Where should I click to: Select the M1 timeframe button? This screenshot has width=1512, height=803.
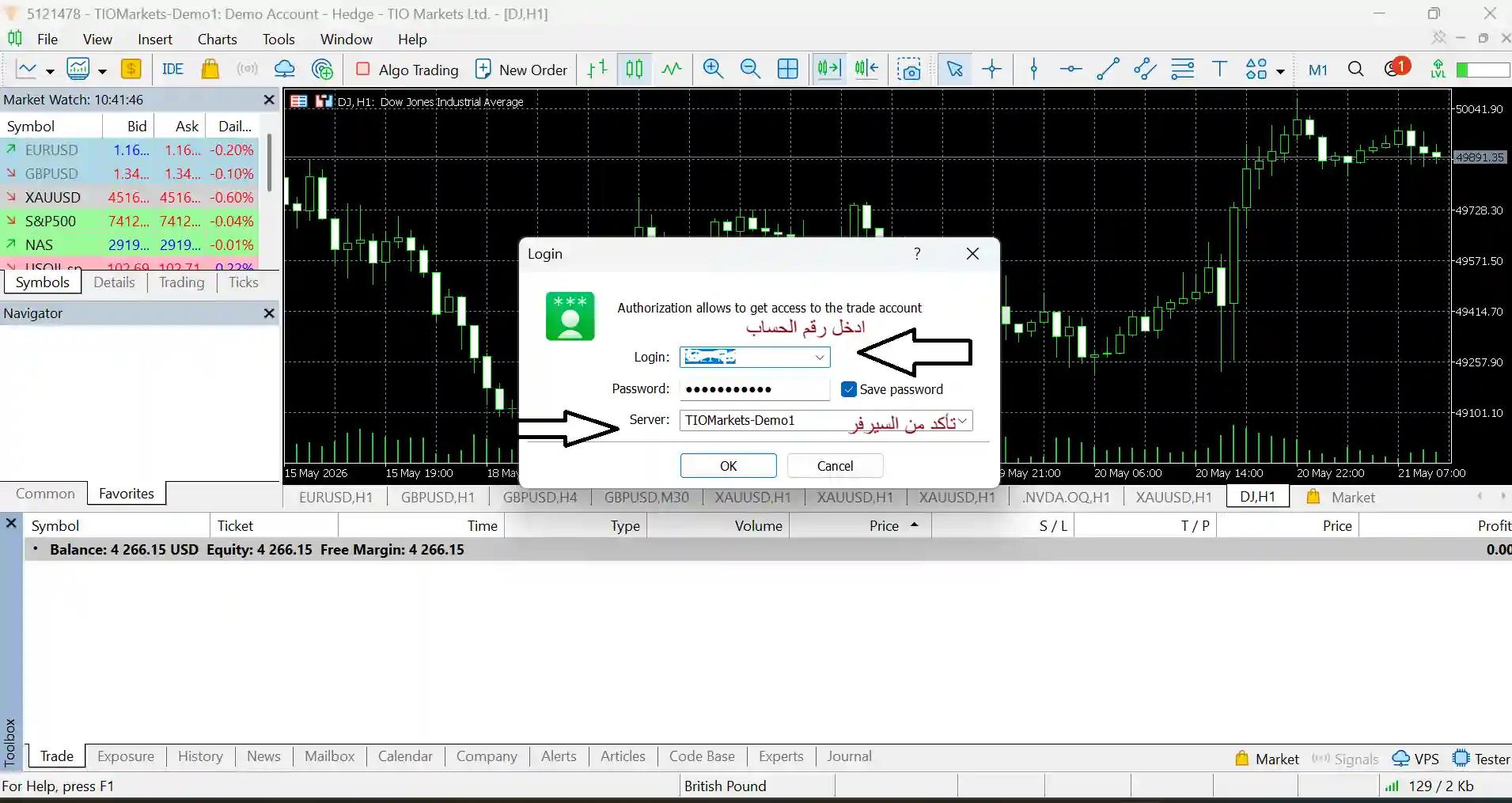click(x=1317, y=70)
